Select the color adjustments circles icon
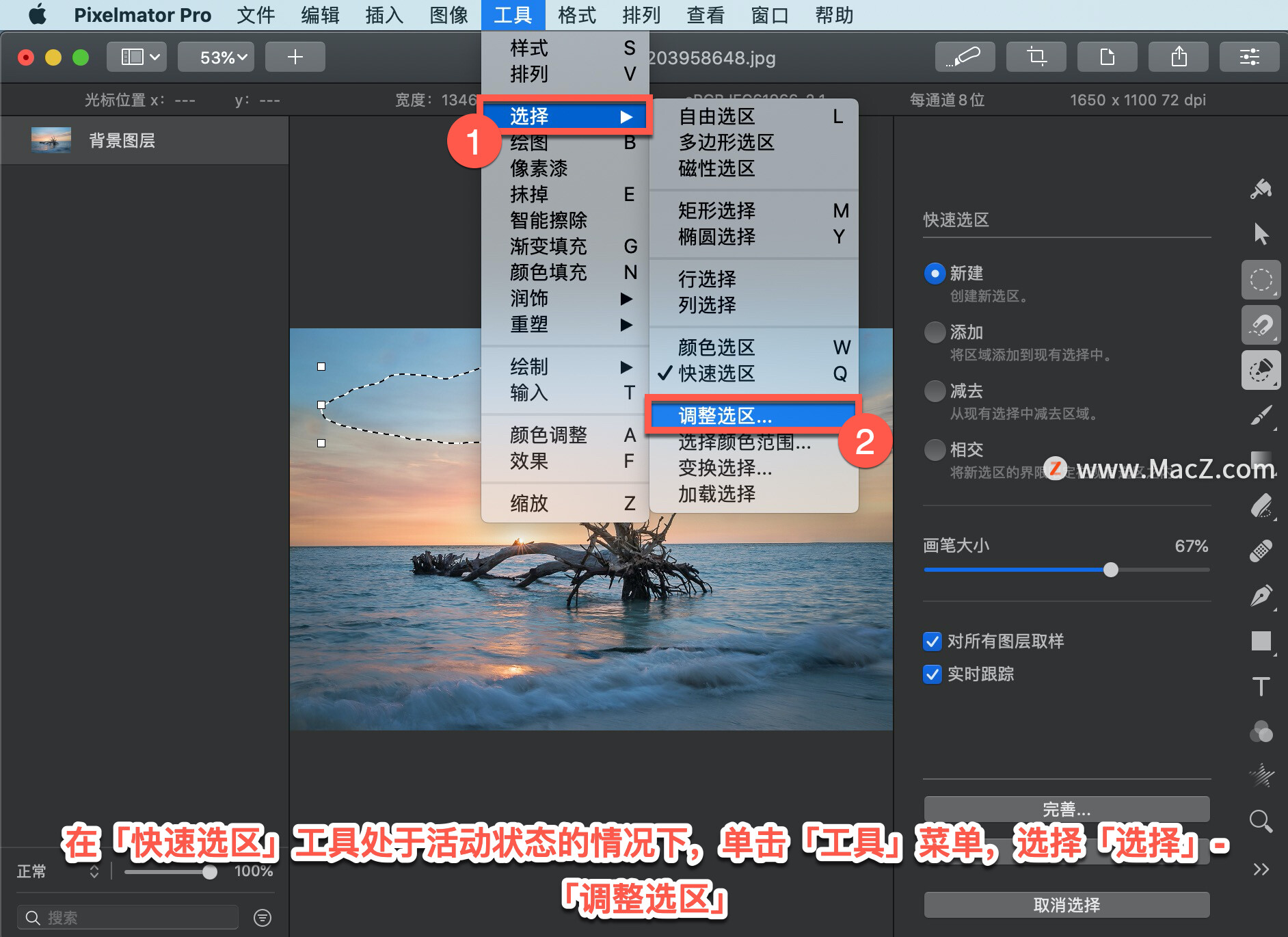The width and height of the screenshot is (1288, 937). (1261, 732)
